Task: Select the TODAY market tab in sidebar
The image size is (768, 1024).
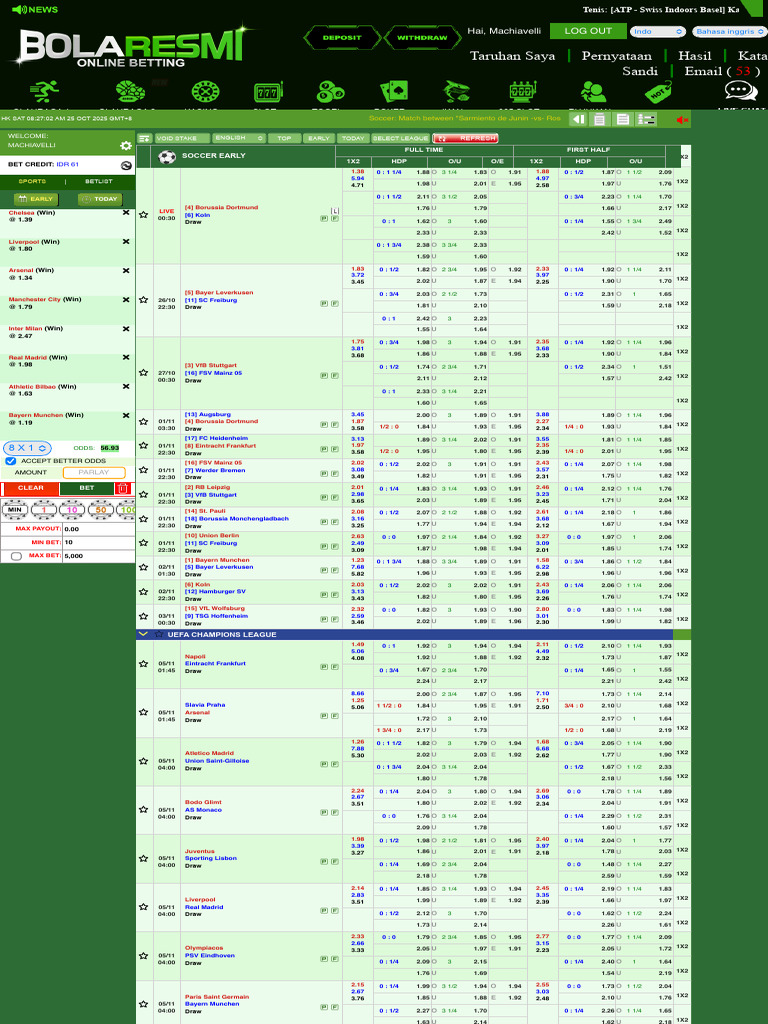Action: tap(100, 199)
